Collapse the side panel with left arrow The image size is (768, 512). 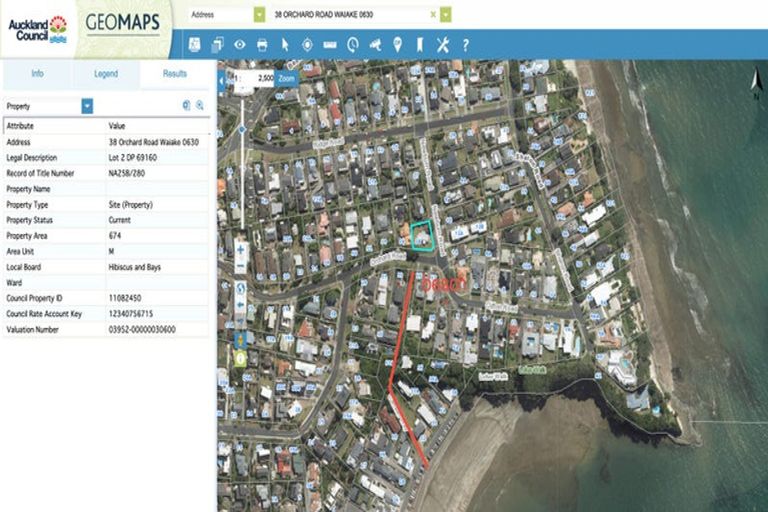pyautogui.click(x=221, y=81)
